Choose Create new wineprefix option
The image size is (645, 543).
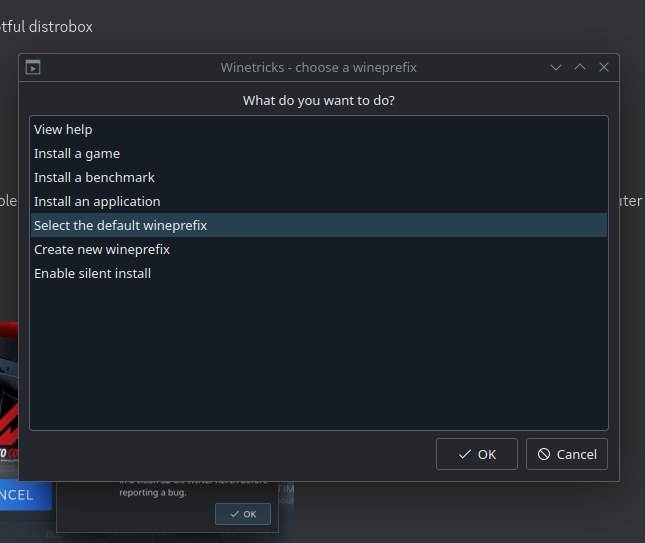click(102, 249)
